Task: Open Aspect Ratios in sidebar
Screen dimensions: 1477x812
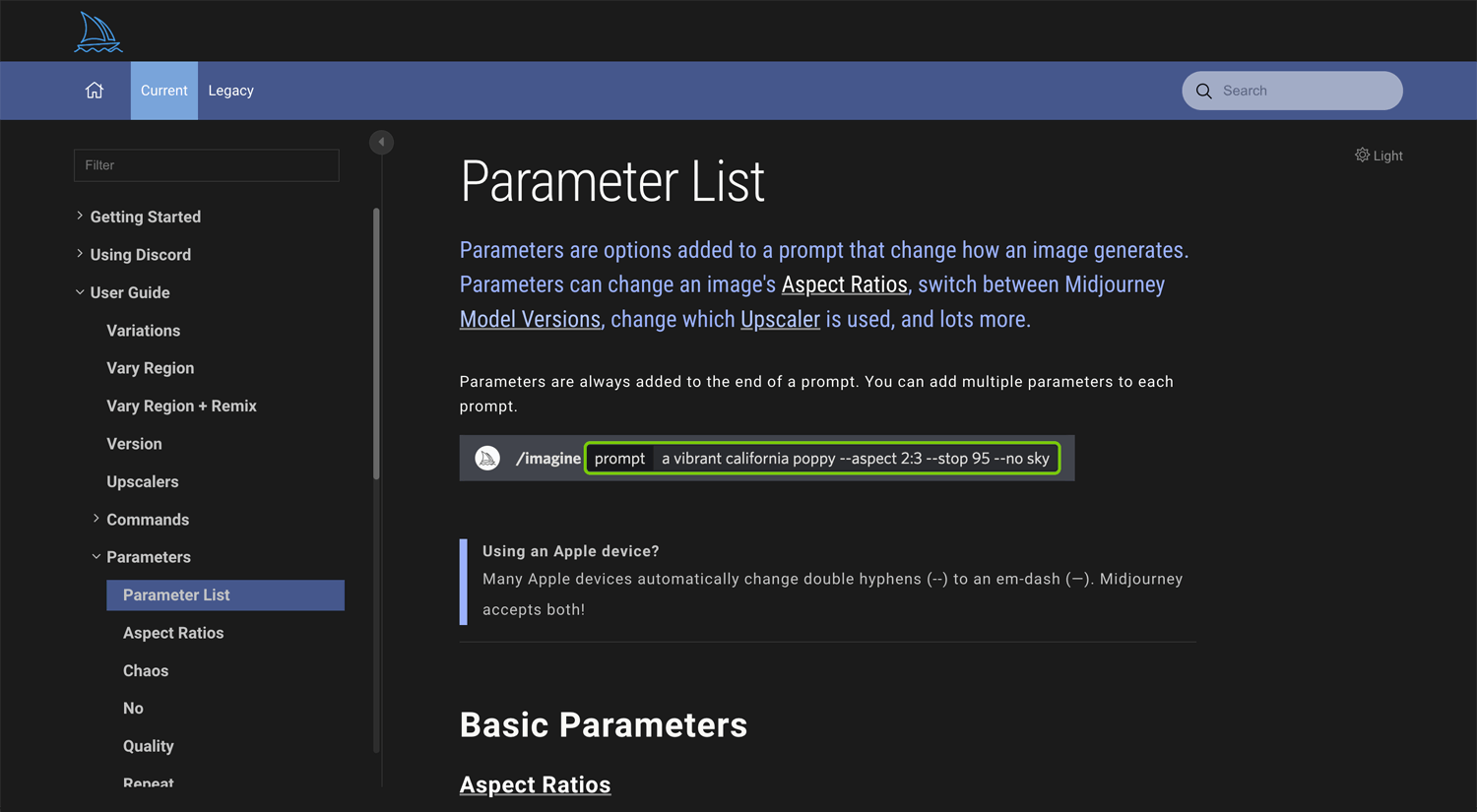Action: click(173, 633)
